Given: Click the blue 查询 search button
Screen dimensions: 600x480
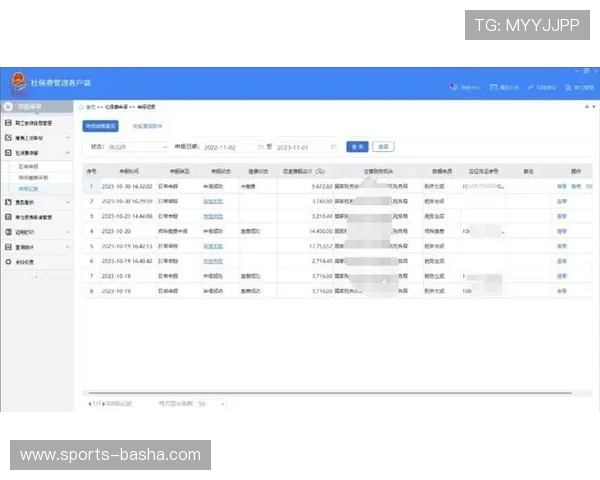Looking at the screenshot, I should pos(357,147).
